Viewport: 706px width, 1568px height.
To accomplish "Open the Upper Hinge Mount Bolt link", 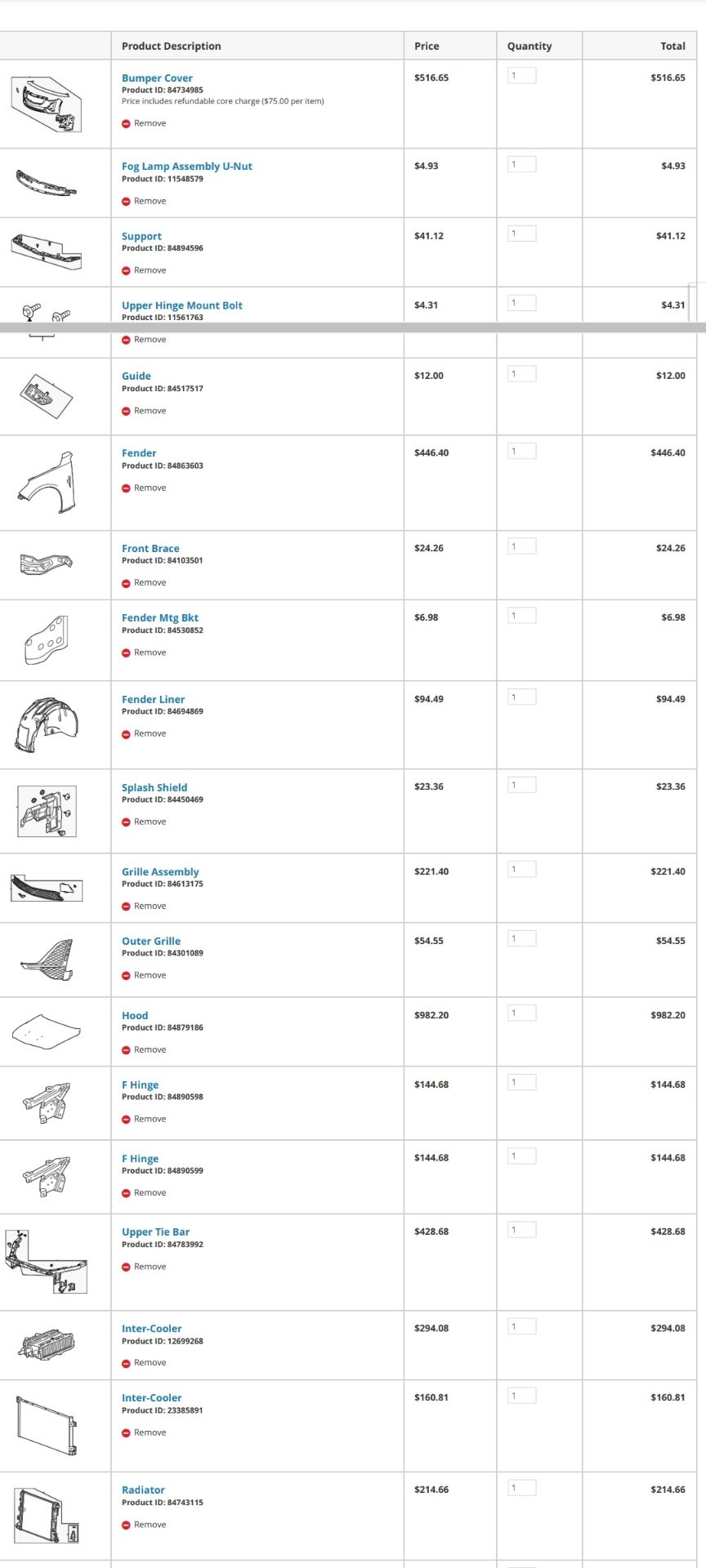I will (181, 305).
